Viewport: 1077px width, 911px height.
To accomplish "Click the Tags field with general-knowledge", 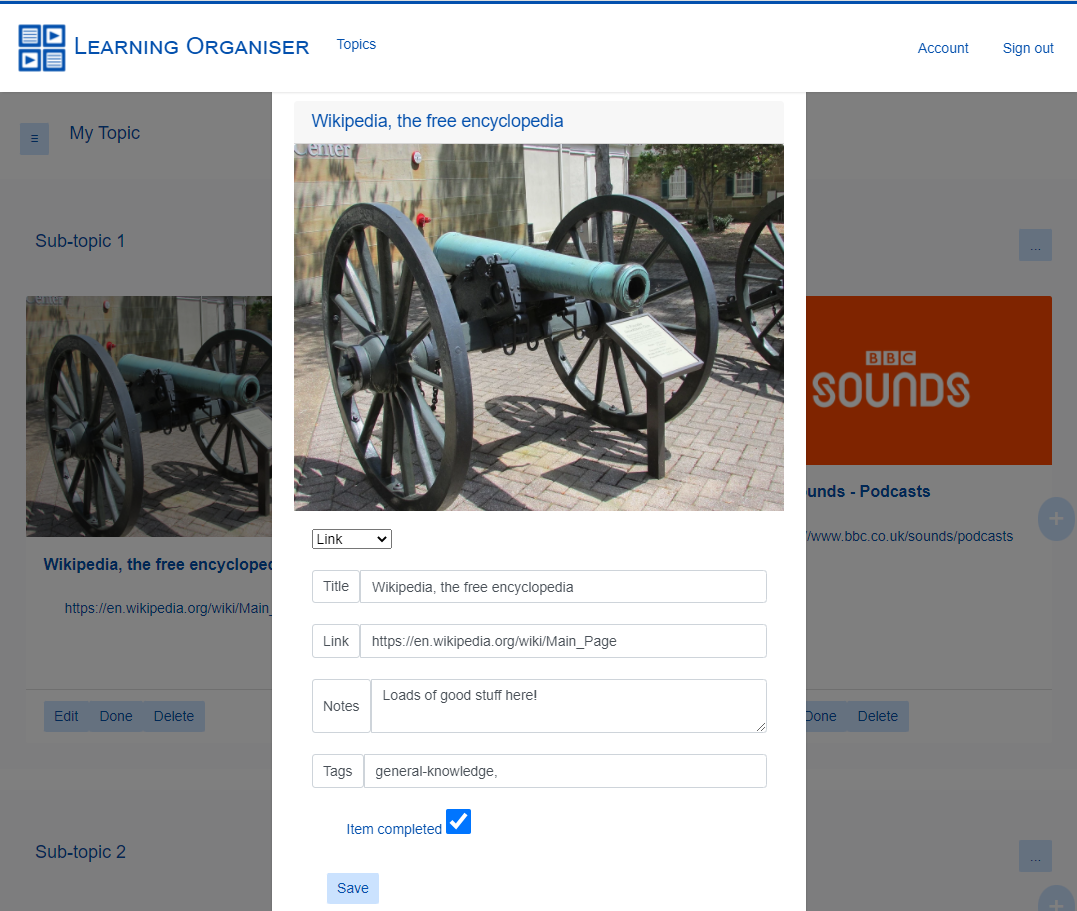I will tap(565, 771).
